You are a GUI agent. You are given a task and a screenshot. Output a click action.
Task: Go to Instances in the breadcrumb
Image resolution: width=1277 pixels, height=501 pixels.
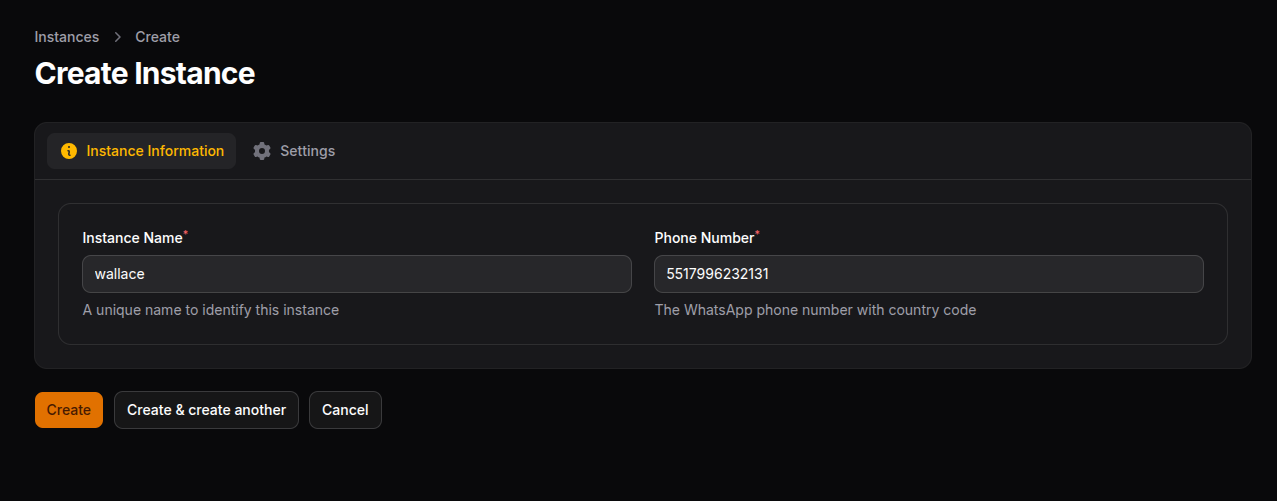(67, 37)
